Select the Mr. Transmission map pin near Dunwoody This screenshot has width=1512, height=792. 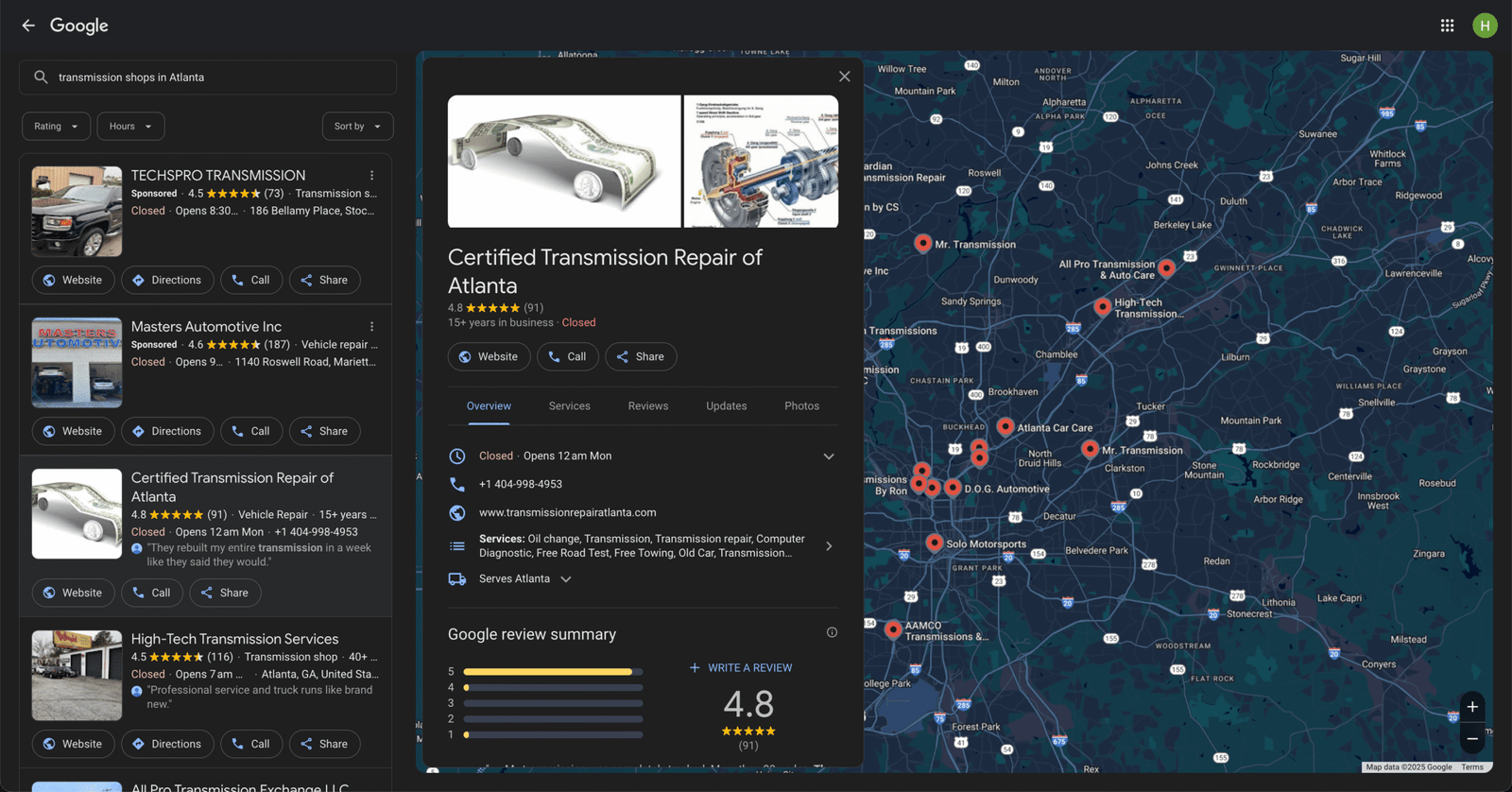[x=923, y=243]
